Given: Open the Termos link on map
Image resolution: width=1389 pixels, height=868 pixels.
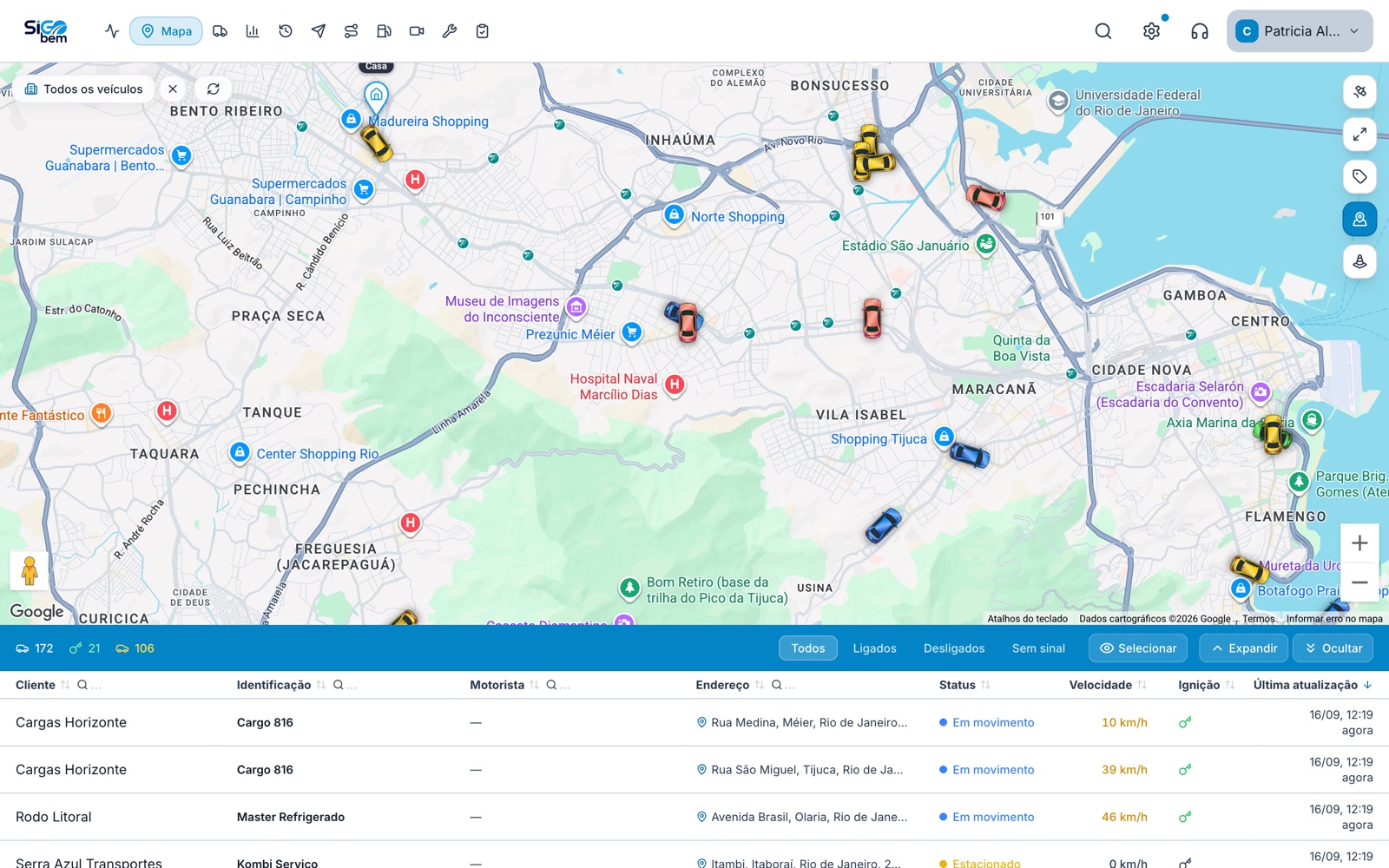Looking at the screenshot, I should (x=1258, y=619).
